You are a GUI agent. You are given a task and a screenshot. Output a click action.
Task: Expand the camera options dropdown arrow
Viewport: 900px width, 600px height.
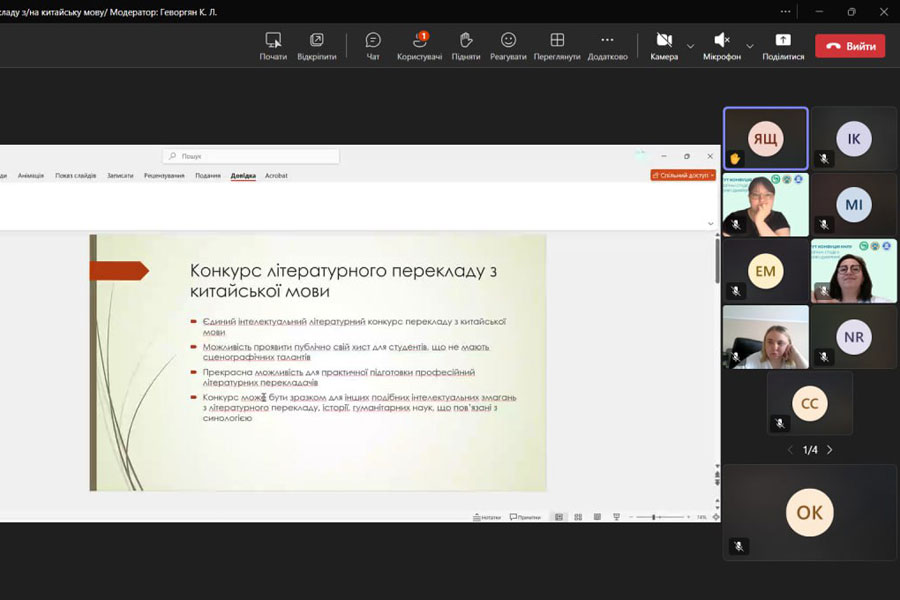click(x=690, y=46)
